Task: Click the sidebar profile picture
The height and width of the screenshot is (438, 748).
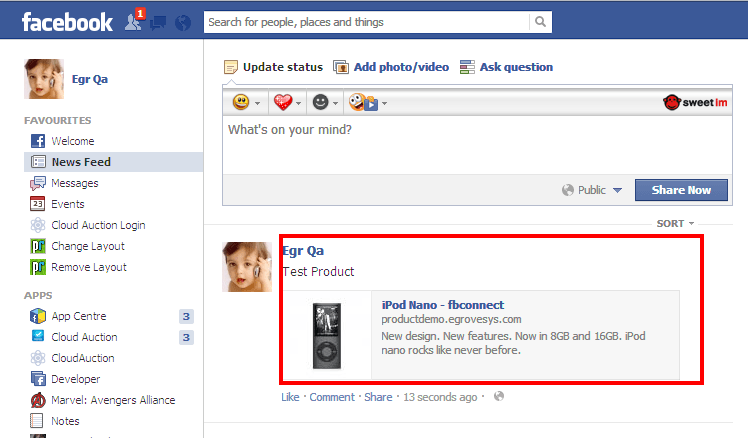Action: 44,79
